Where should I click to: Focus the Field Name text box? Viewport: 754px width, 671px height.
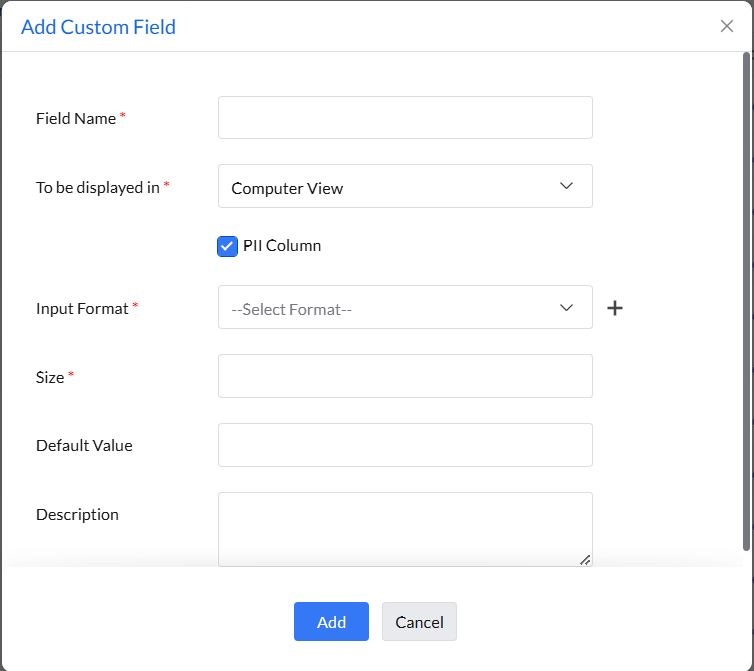pyautogui.click(x=404, y=118)
